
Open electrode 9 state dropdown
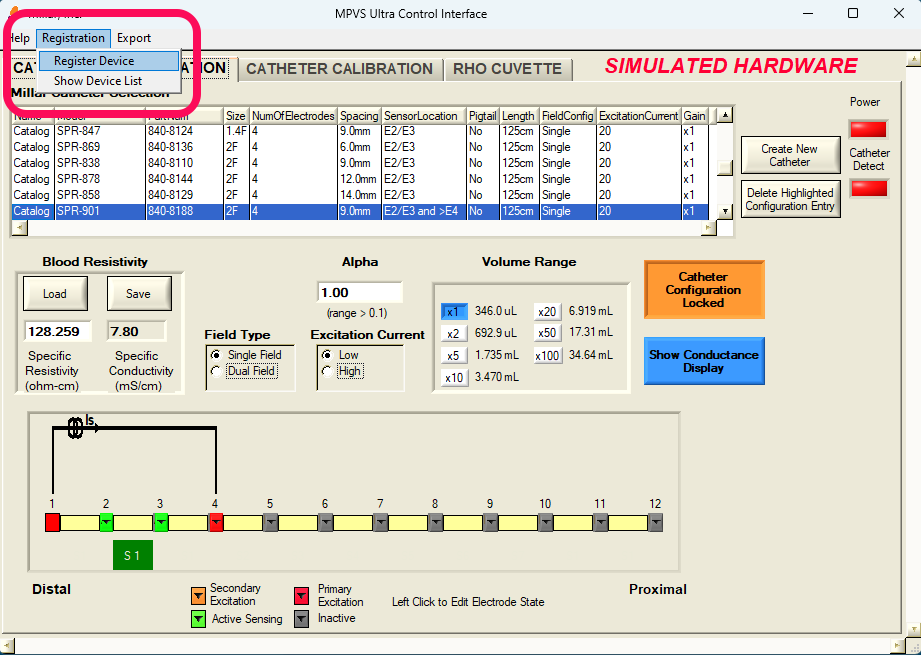(x=490, y=523)
